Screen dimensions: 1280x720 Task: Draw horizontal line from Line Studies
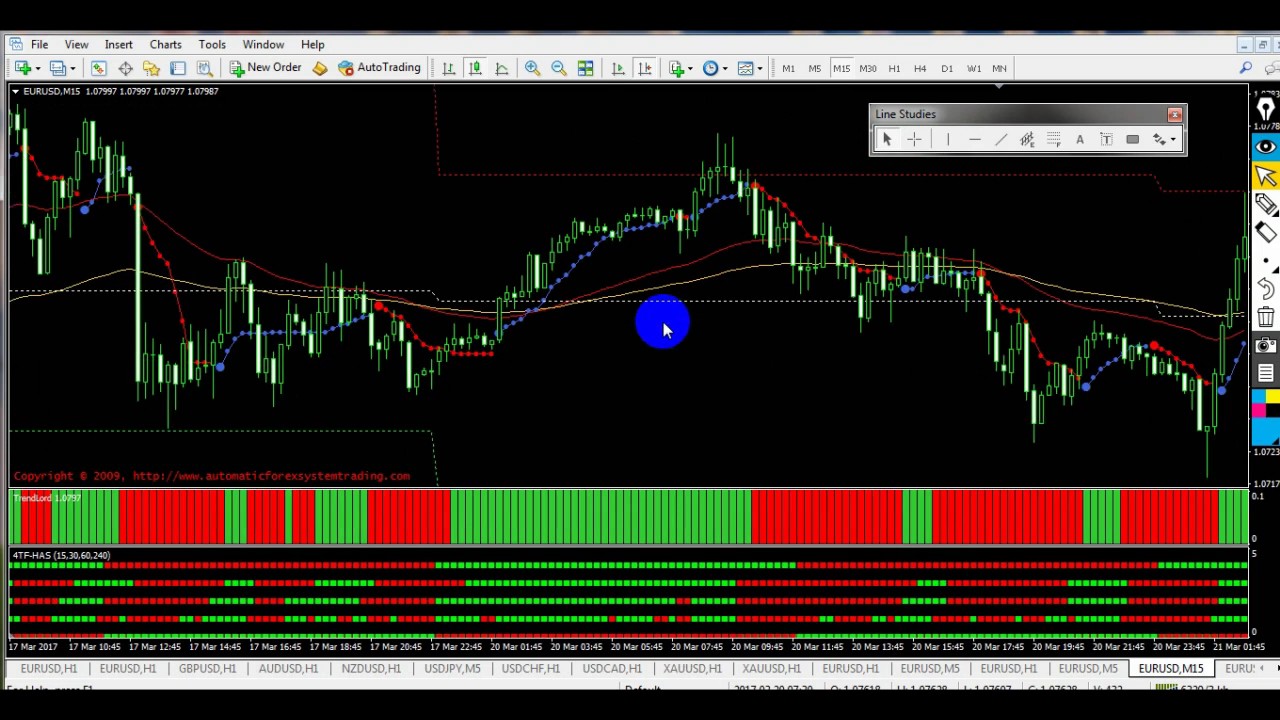tap(974, 140)
